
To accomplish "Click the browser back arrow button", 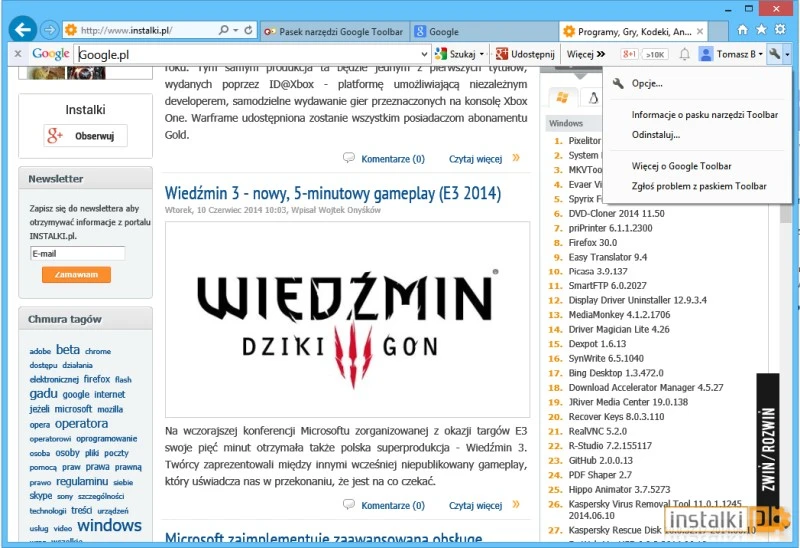I will tap(22, 30).
